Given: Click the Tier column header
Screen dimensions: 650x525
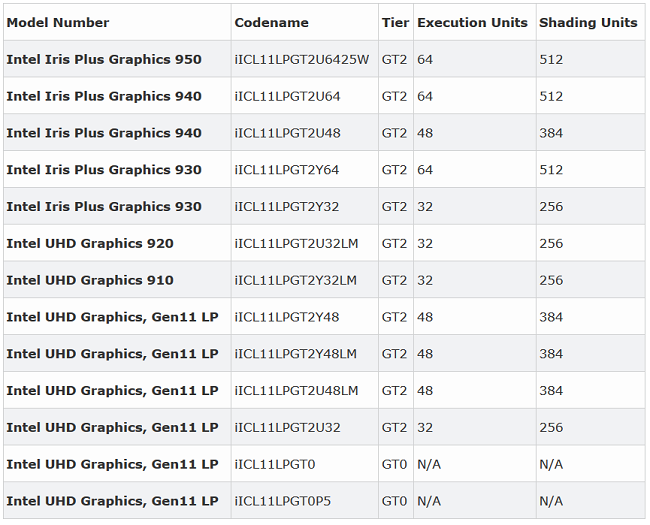Looking at the screenshot, I should [x=395, y=22].
